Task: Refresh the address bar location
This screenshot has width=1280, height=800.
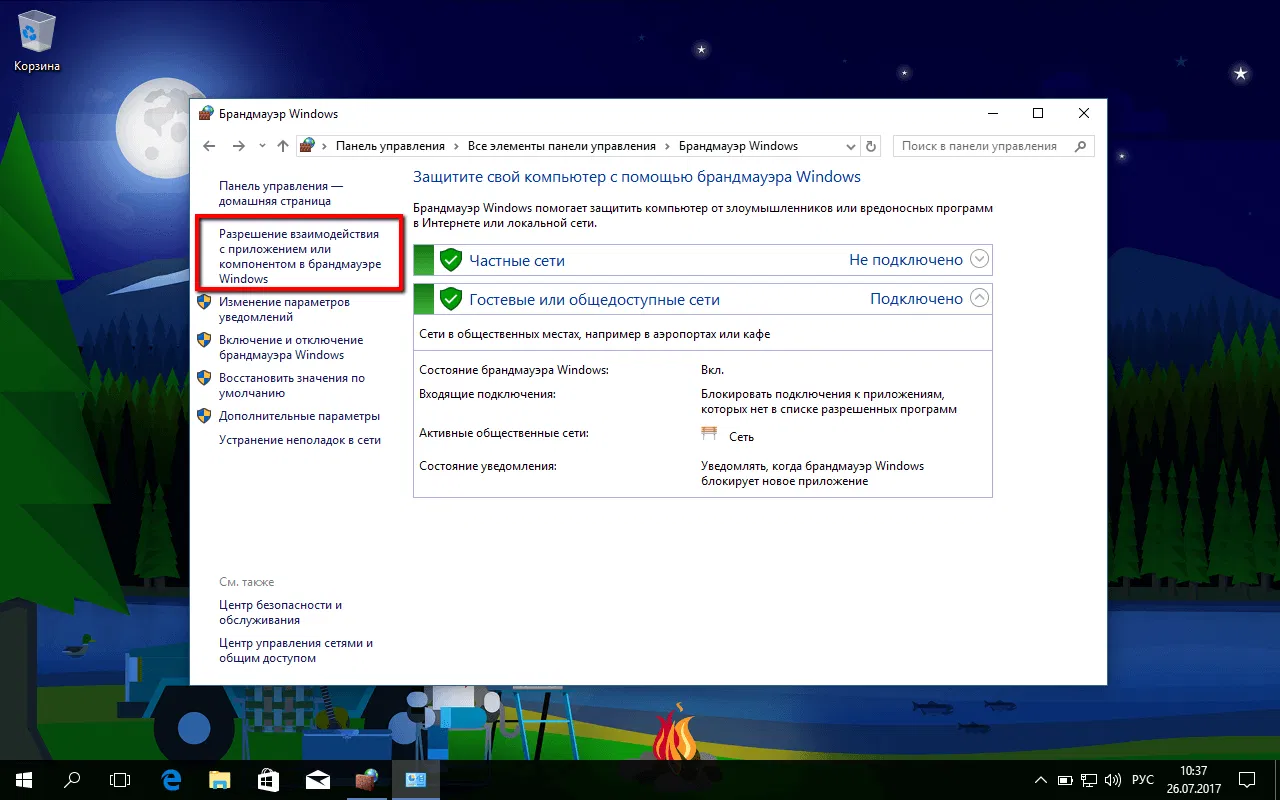Action: coord(872,146)
